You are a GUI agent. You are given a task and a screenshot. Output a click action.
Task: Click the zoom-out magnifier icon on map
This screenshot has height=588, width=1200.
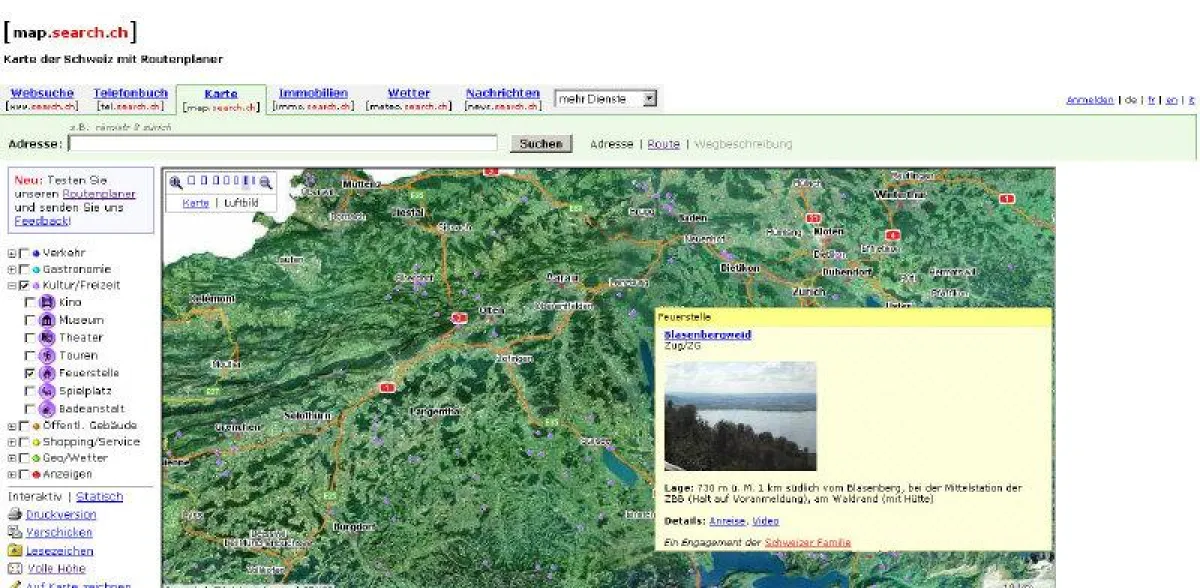(266, 182)
